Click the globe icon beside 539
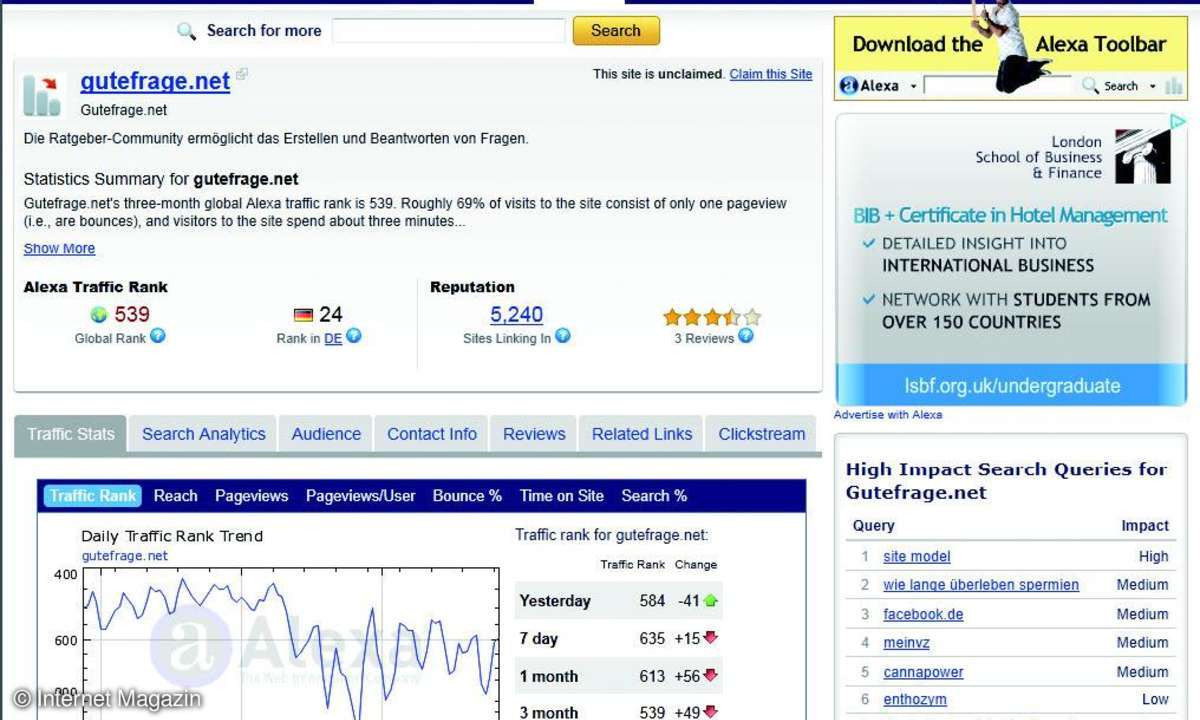The height and width of the screenshot is (720, 1200). click(99, 315)
